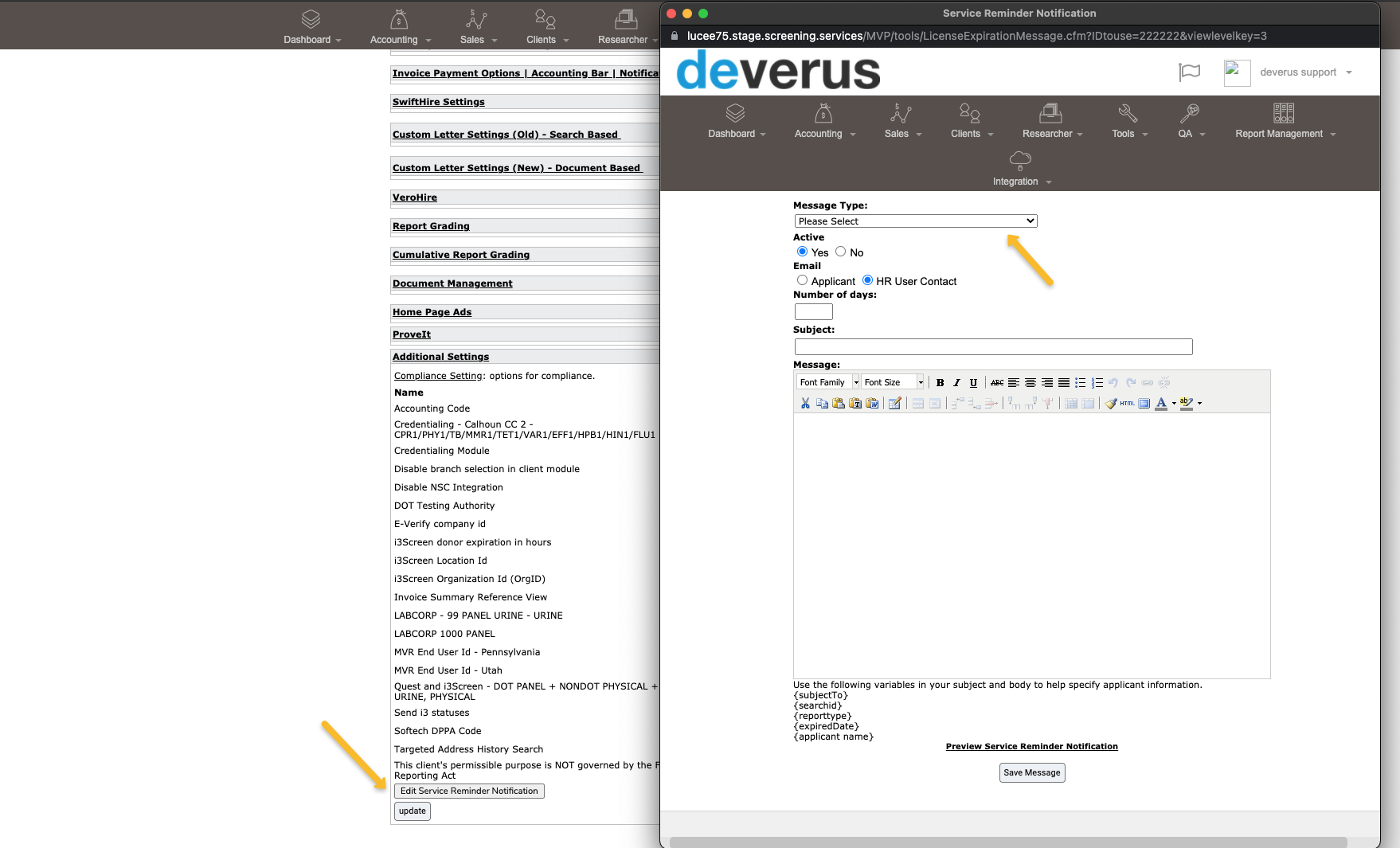Click the flag icon beside deverus support

[1190, 72]
